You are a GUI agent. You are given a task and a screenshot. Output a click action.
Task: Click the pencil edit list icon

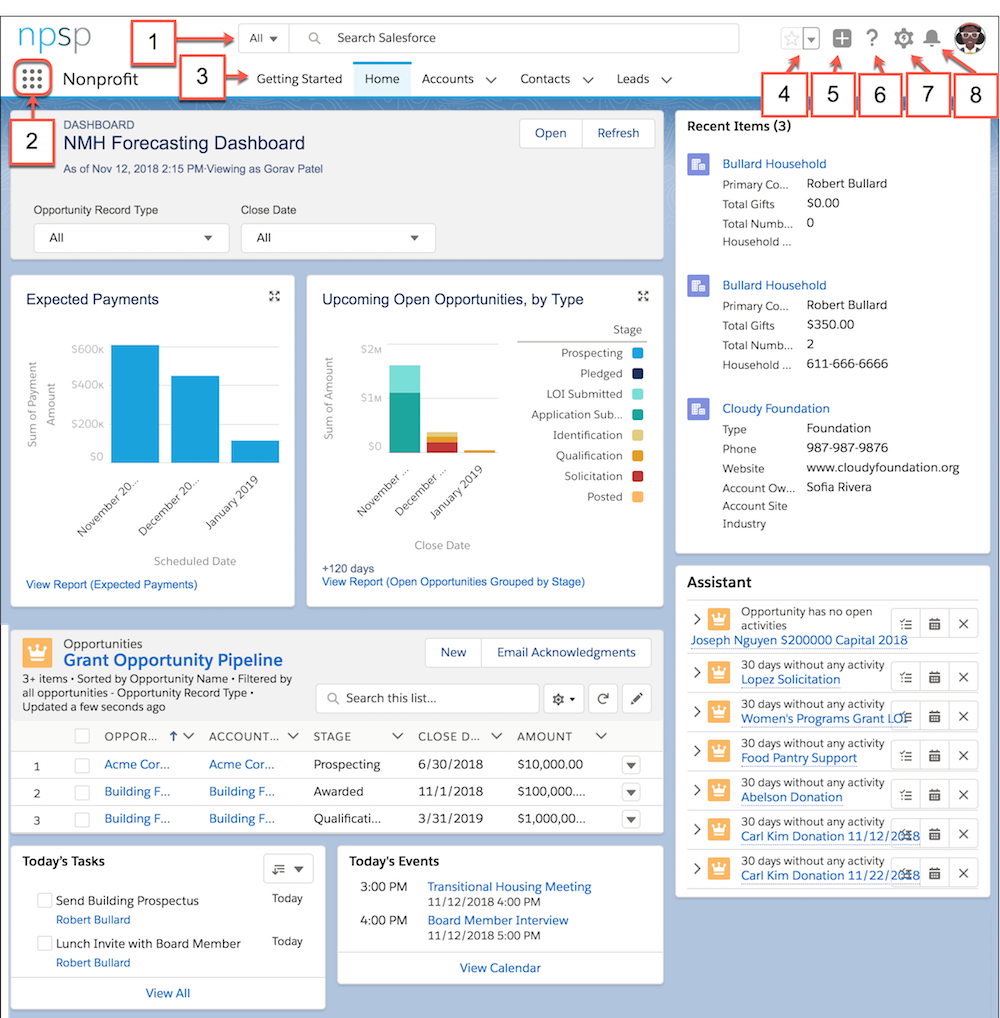(x=636, y=699)
